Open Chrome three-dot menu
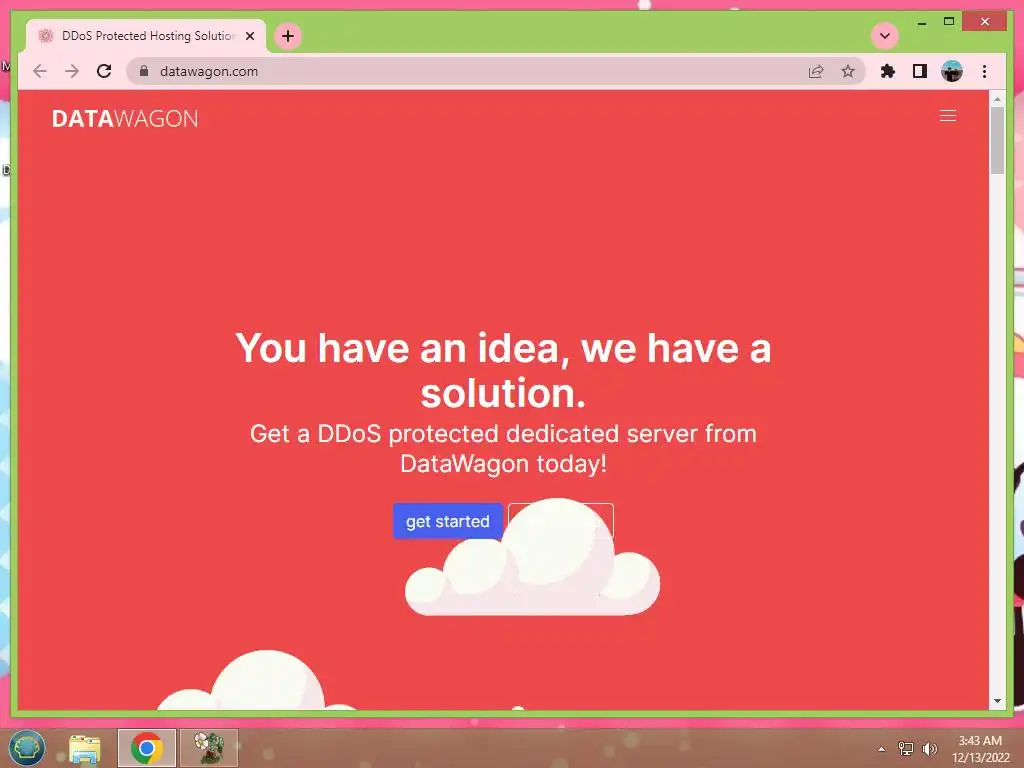This screenshot has width=1024, height=768. (984, 71)
